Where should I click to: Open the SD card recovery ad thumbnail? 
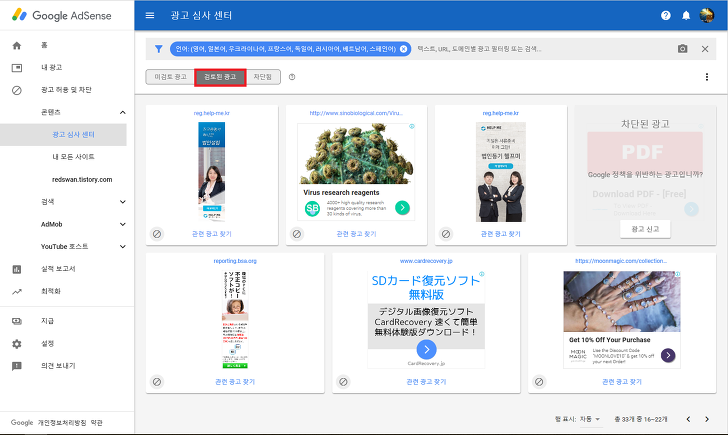coord(426,320)
